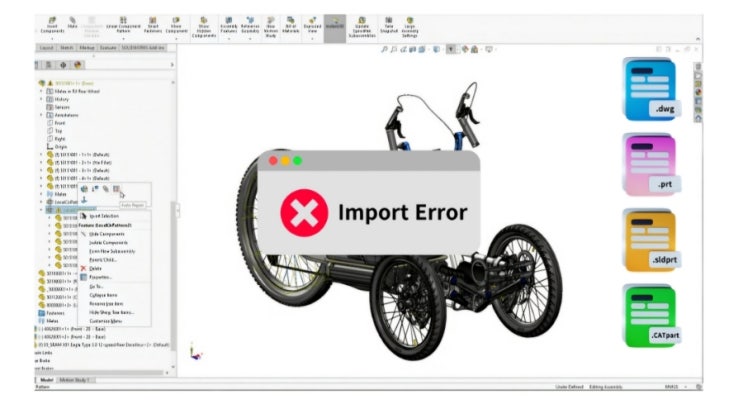The height and width of the screenshot is (404, 743).
Task: Open the Exploded View dropdown arrow
Action: (x=312, y=39)
